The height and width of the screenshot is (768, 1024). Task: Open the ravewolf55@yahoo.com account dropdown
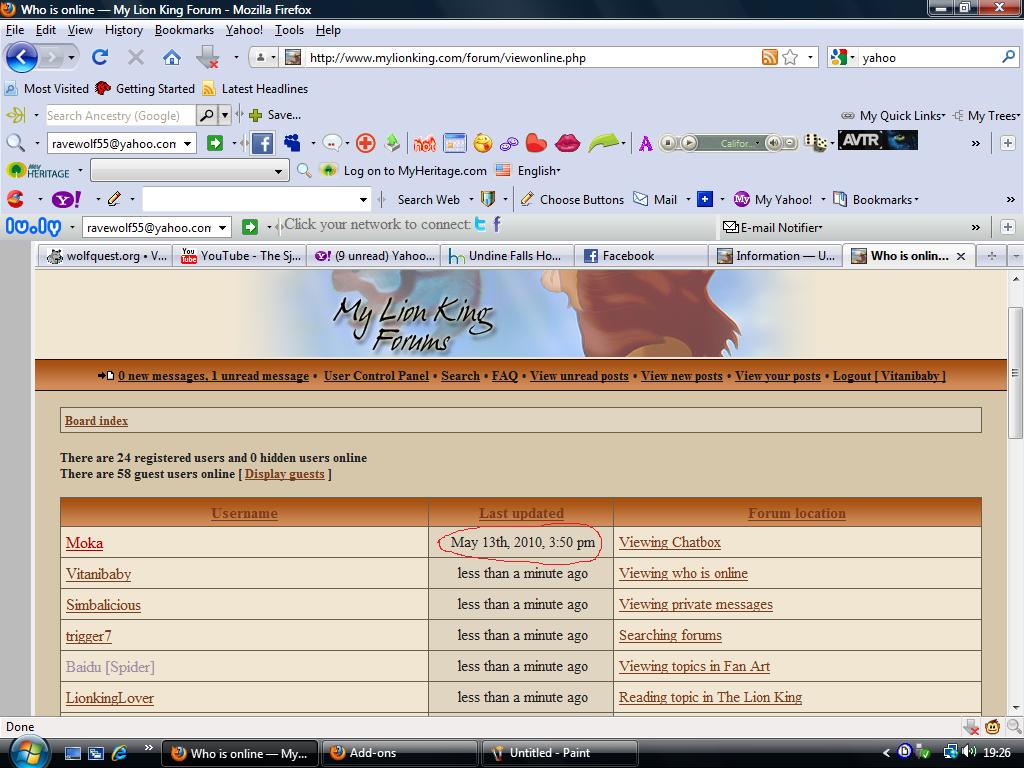click(187, 143)
